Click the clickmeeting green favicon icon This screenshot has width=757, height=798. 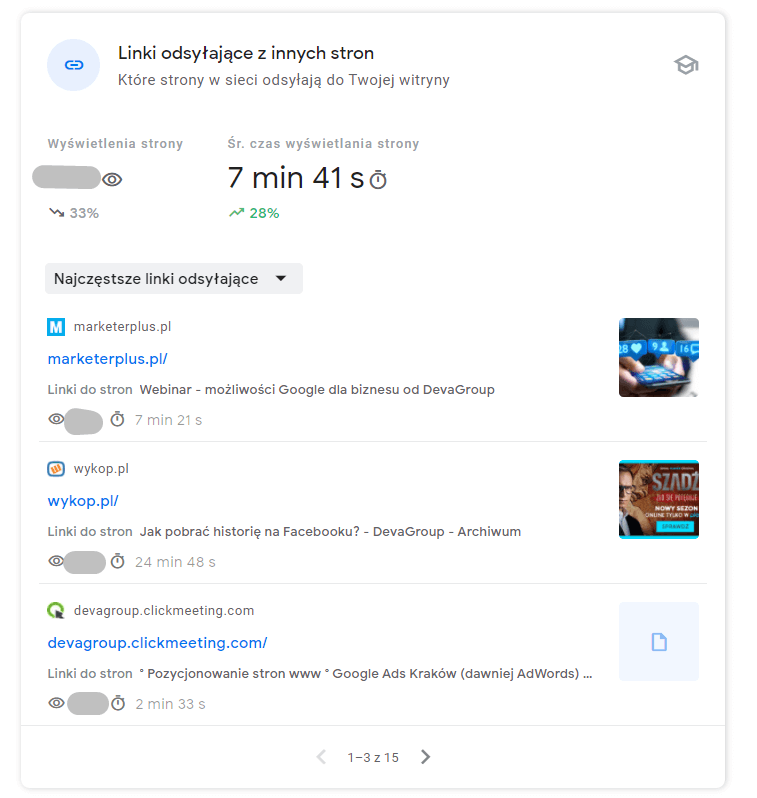click(56, 610)
